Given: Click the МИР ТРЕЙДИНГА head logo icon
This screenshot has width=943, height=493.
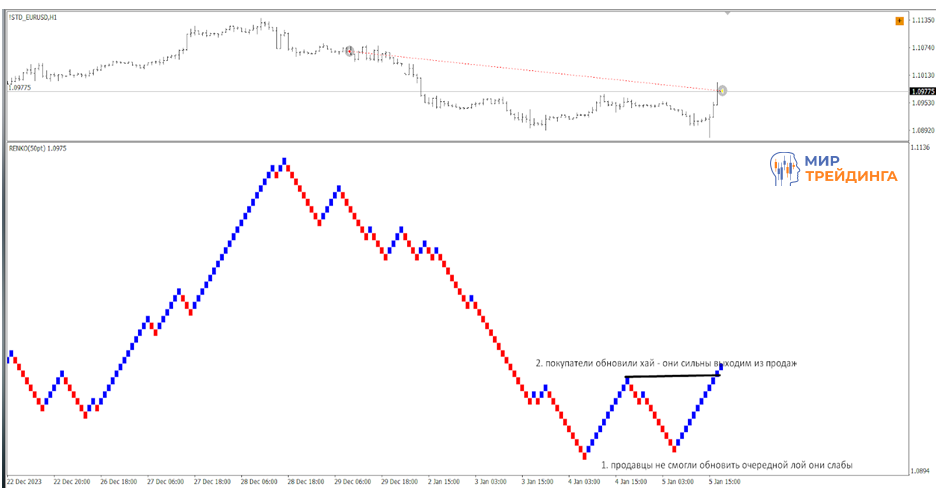Looking at the screenshot, I should tap(785, 169).
